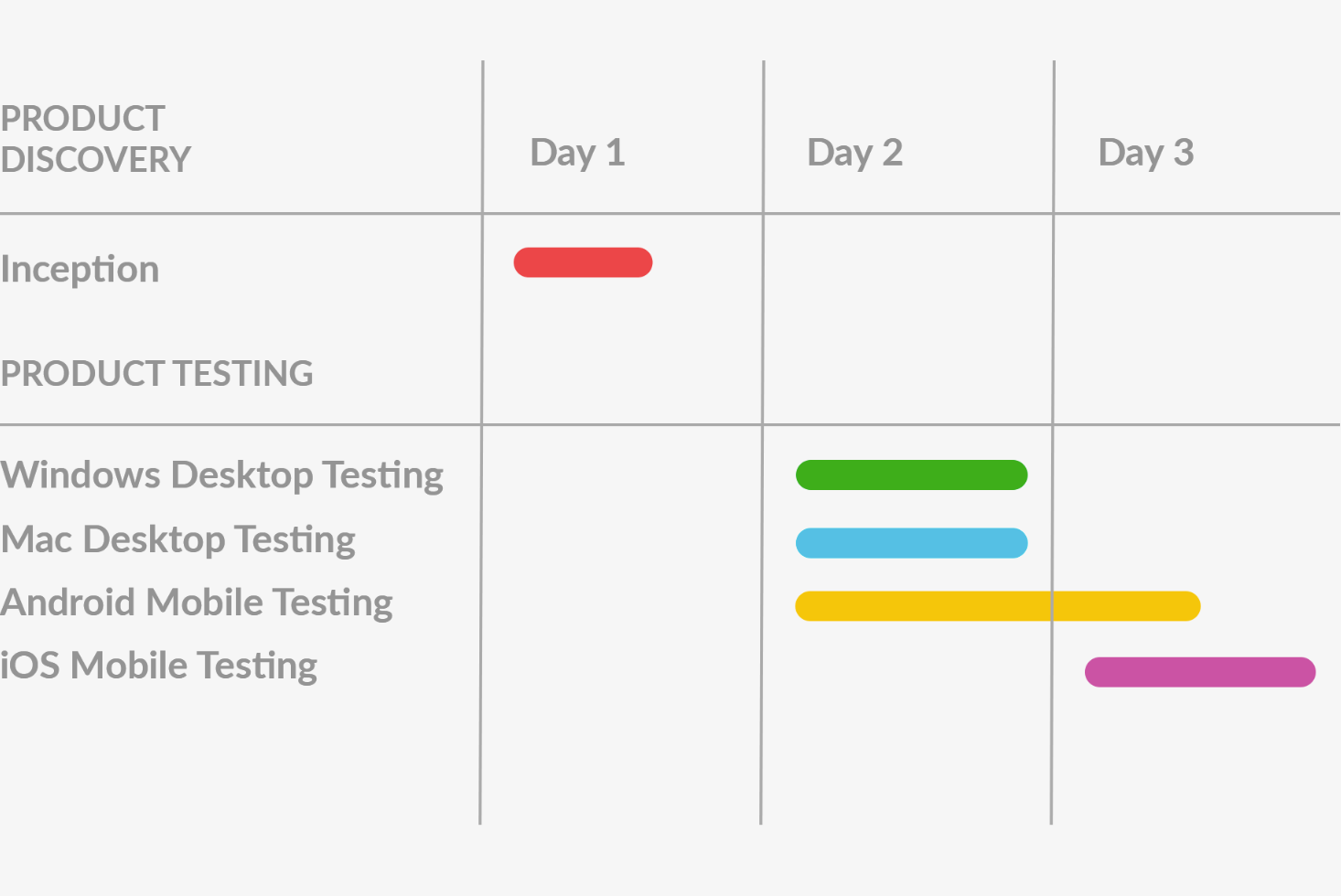
Task: Click the PRODUCT TESTING section heading
Action: tap(156, 374)
